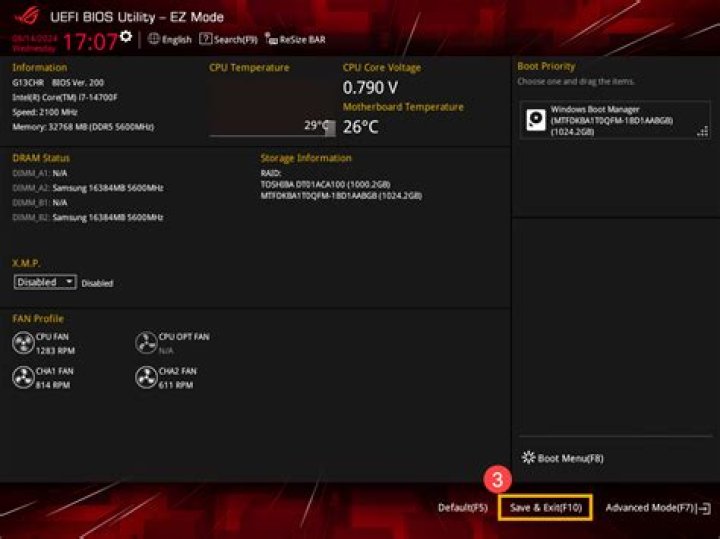The image size is (720, 539).
Task: Click the UEFI BIOS Utility title
Action: [x=137, y=17]
